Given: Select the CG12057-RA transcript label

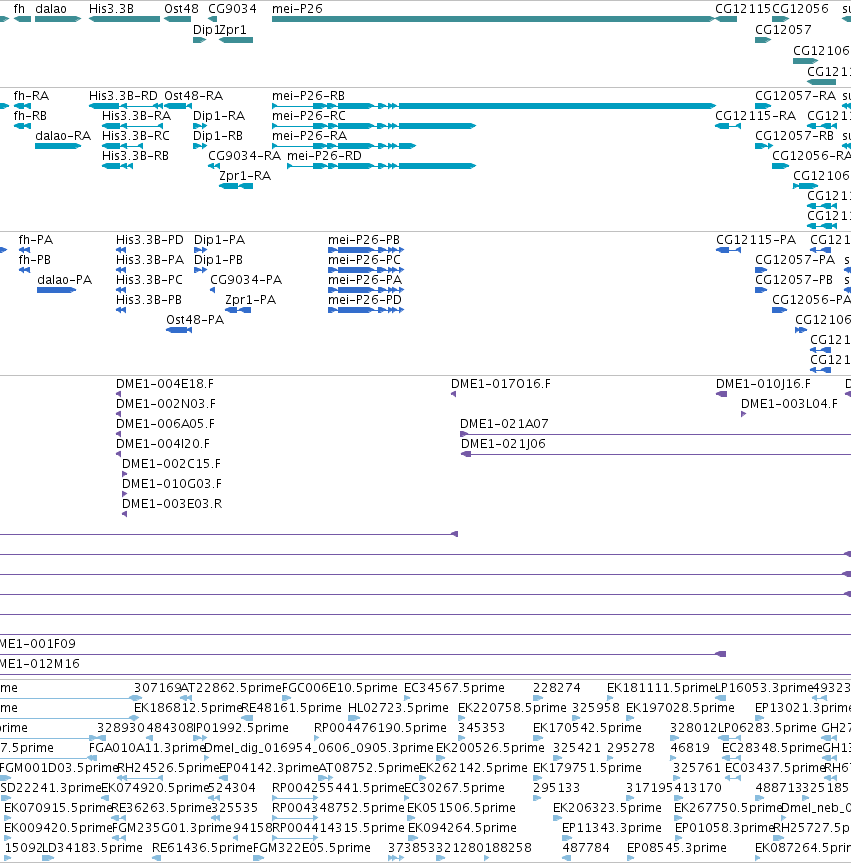Looking at the screenshot, I should pyautogui.click(x=795, y=96).
